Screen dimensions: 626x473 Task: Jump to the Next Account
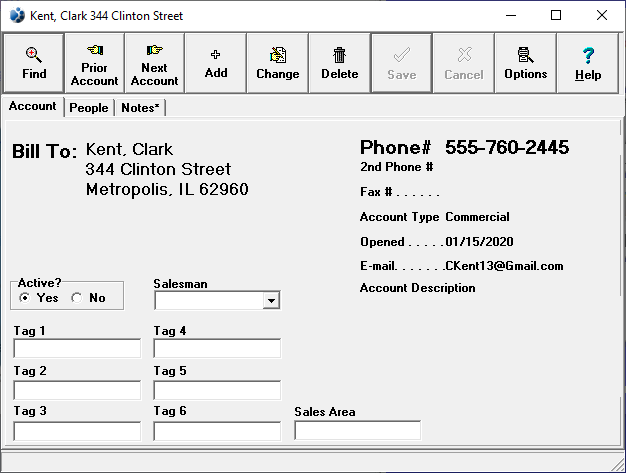pos(154,63)
